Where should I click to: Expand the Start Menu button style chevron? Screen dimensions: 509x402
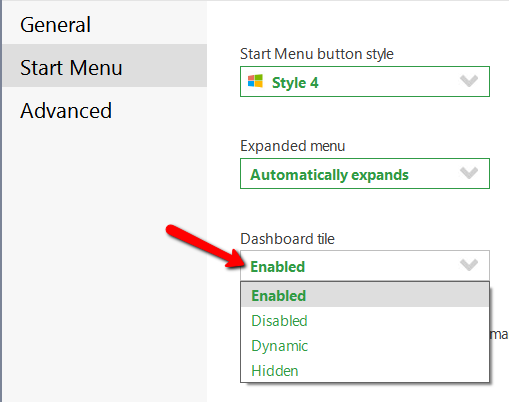pos(469,81)
